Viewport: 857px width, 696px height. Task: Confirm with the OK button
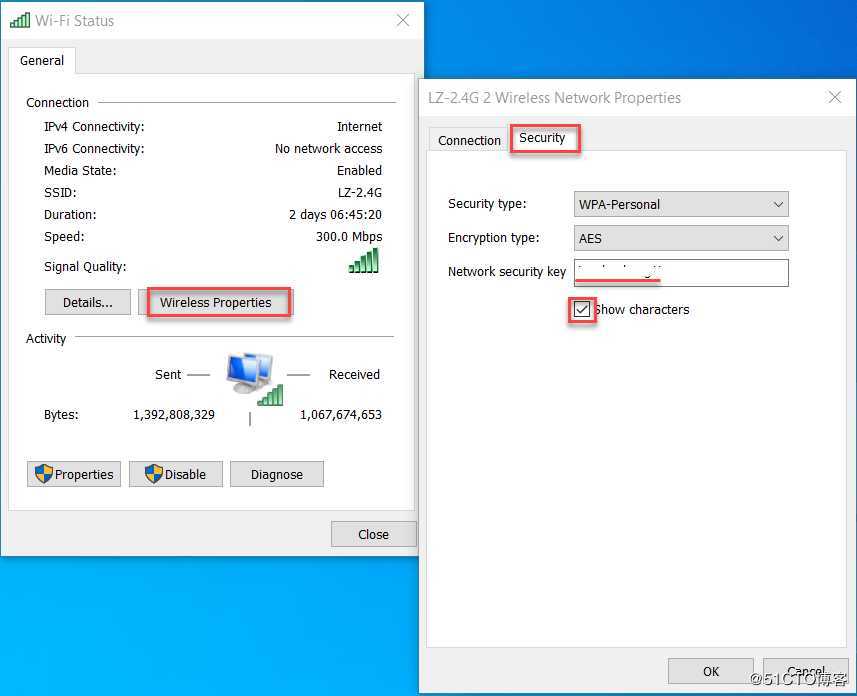711,671
